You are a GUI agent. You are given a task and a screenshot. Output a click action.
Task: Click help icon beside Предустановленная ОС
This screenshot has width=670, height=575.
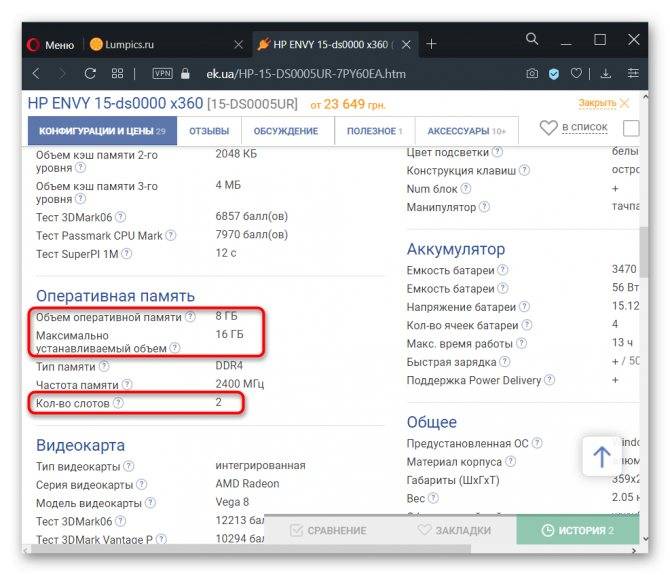[x=537, y=443]
